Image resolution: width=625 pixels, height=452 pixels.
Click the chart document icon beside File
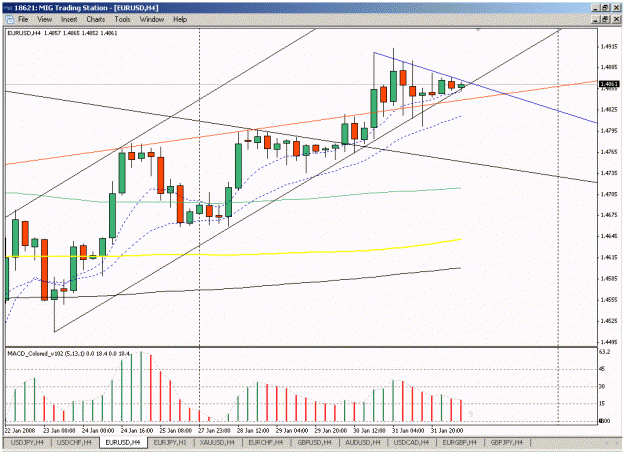(10, 19)
